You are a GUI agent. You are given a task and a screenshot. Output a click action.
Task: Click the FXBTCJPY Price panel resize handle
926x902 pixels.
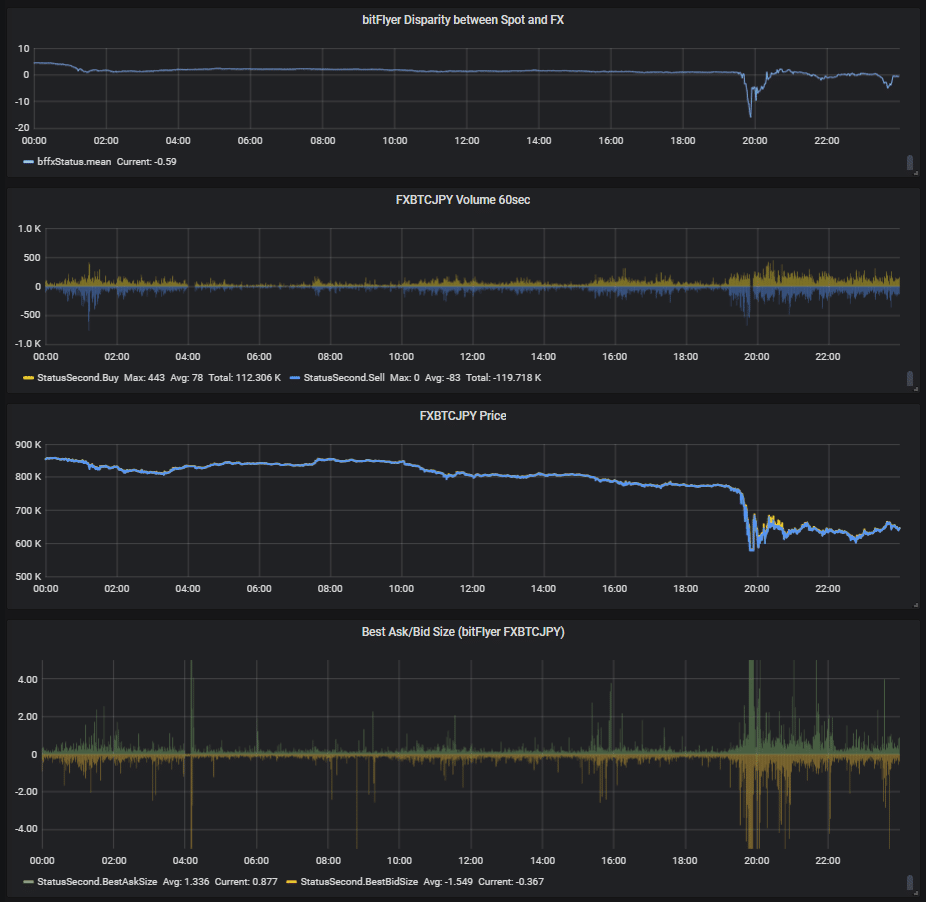coord(916,605)
